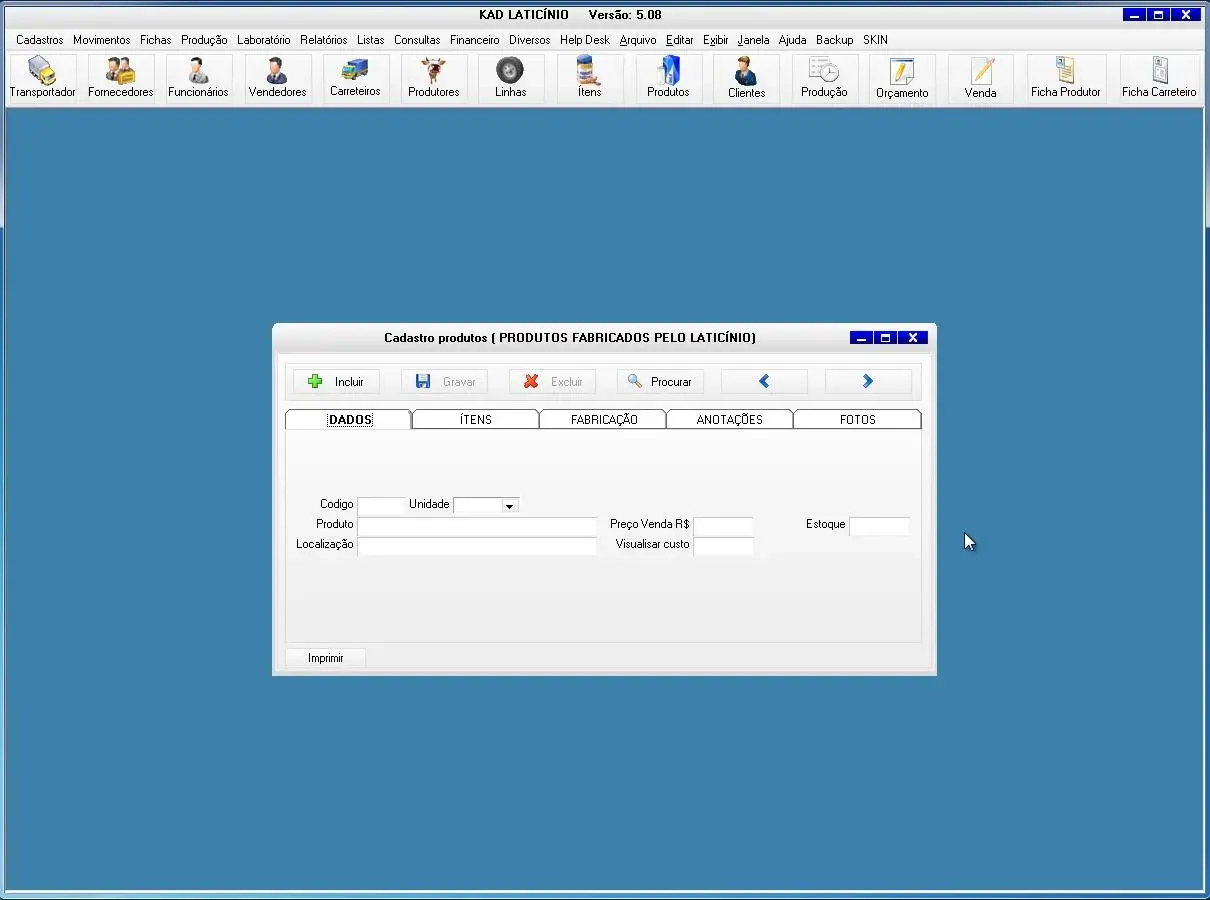Image resolution: width=1210 pixels, height=900 pixels.
Task: Click the Gravar save button
Action: [x=444, y=382]
